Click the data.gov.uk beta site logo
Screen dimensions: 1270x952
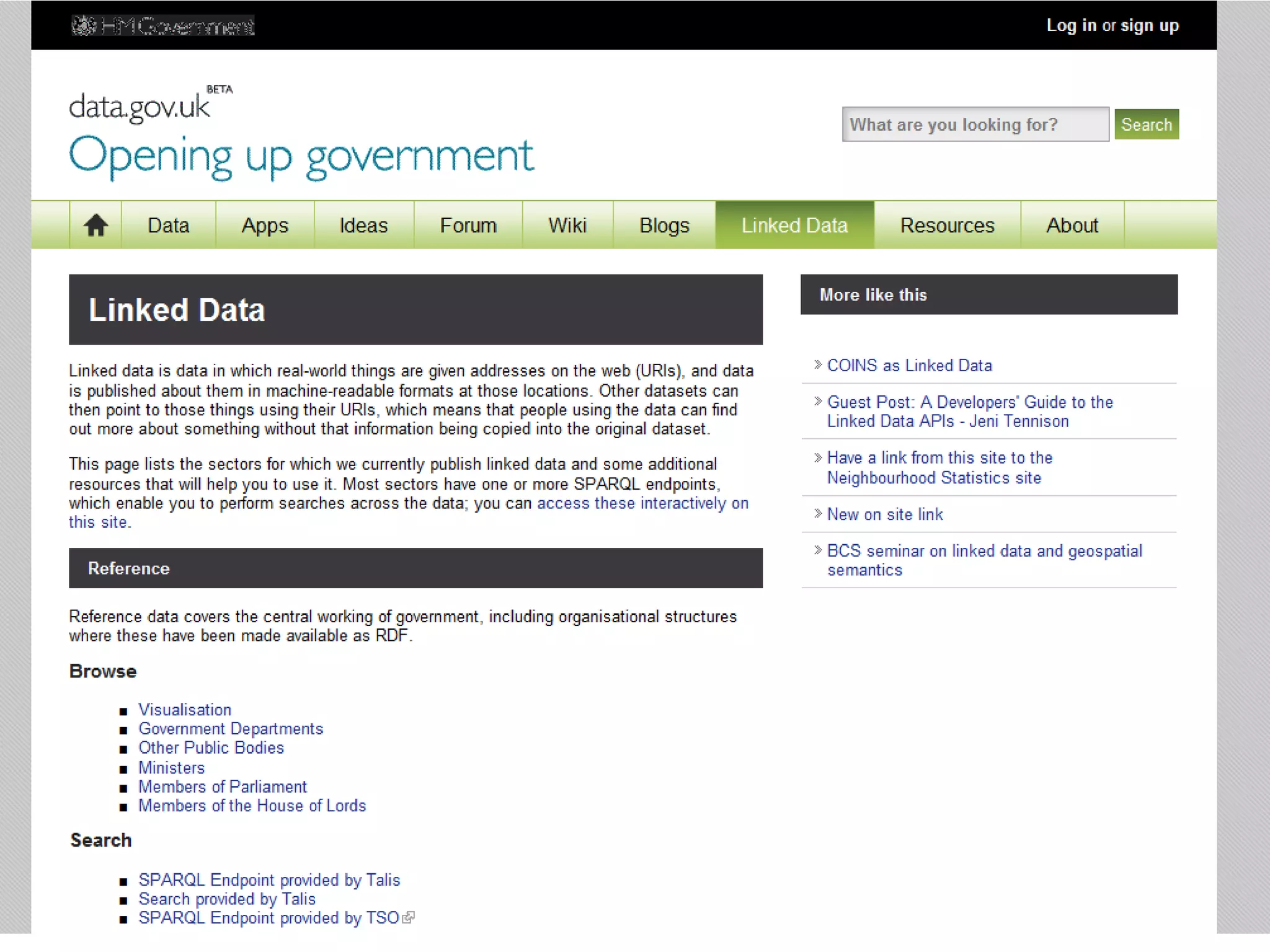[x=140, y=107]
